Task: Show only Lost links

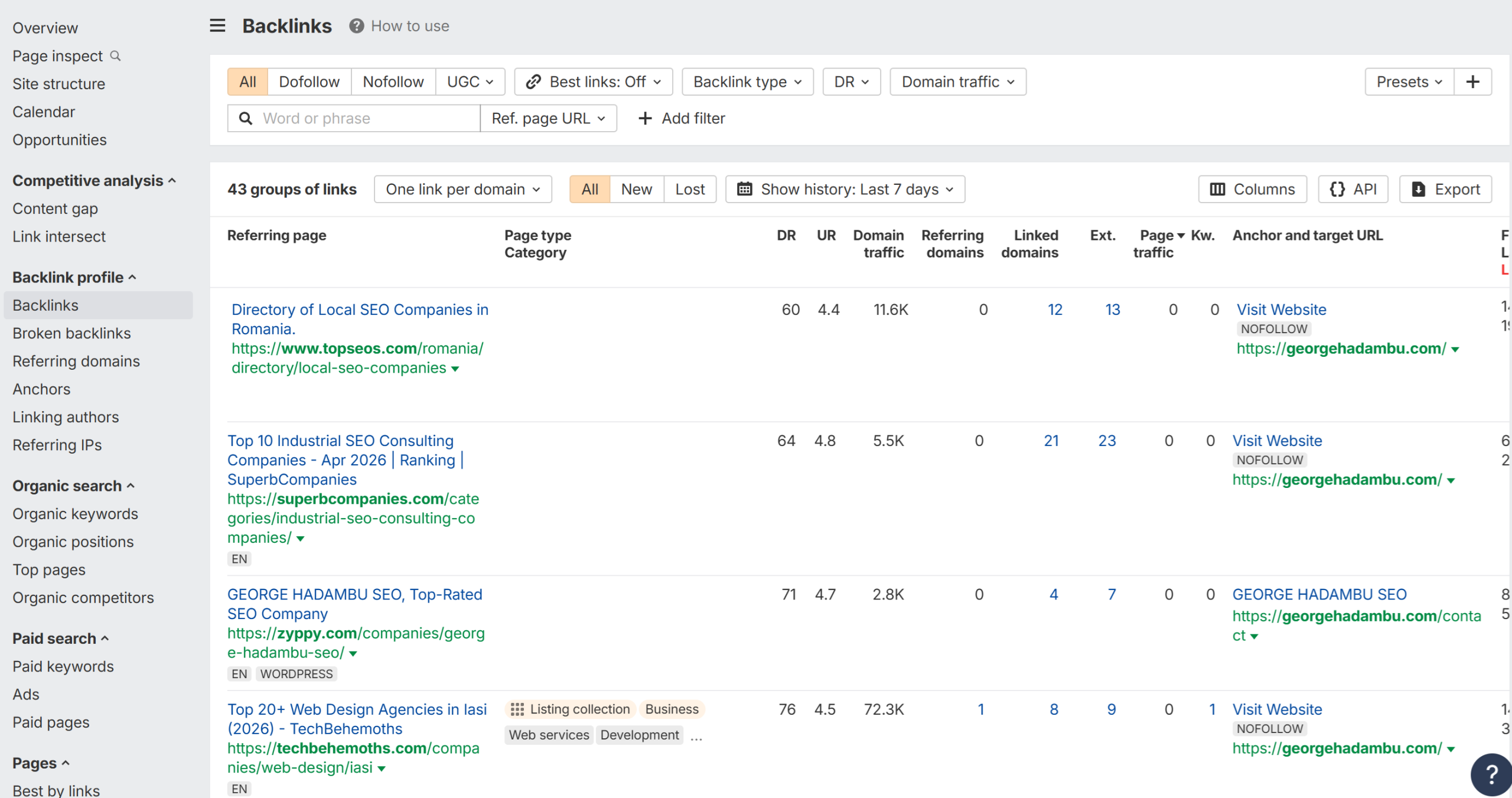Action: click(x=689, y=189)
